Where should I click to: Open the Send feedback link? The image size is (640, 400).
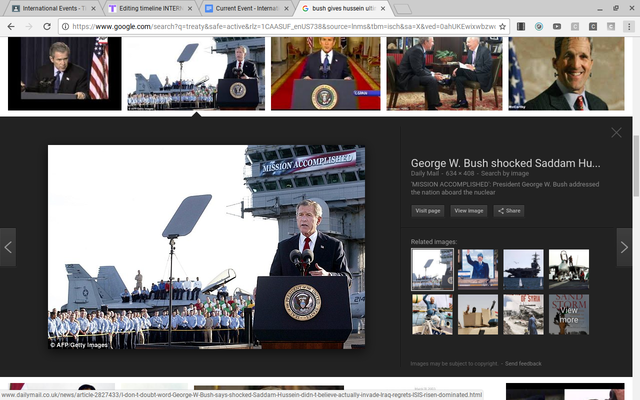point(523,363)
